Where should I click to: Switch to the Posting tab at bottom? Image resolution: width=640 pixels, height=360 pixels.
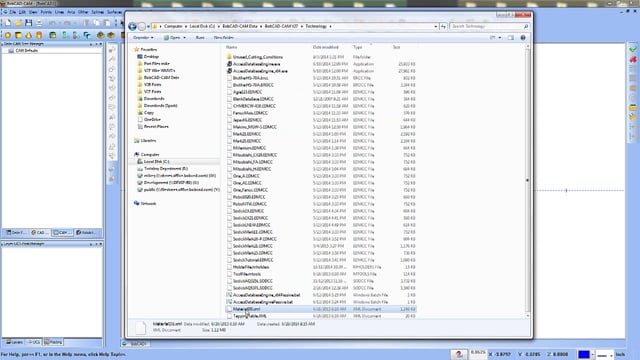coord(53,342)
